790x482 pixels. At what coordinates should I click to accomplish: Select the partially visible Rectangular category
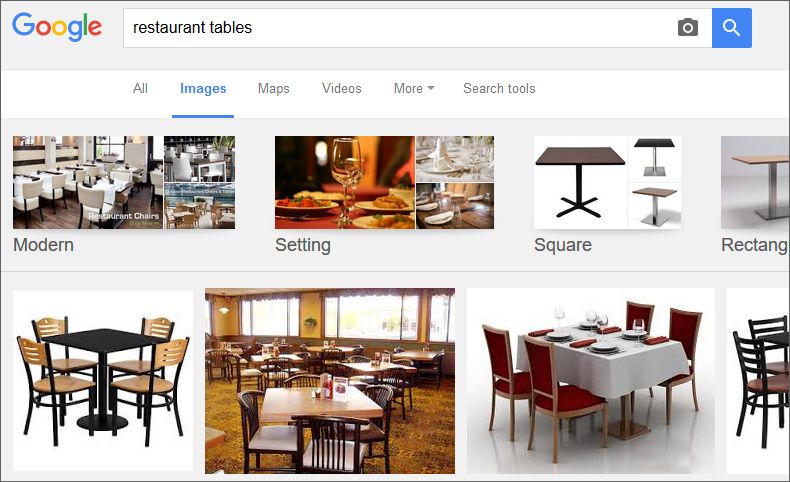point(755,245)
